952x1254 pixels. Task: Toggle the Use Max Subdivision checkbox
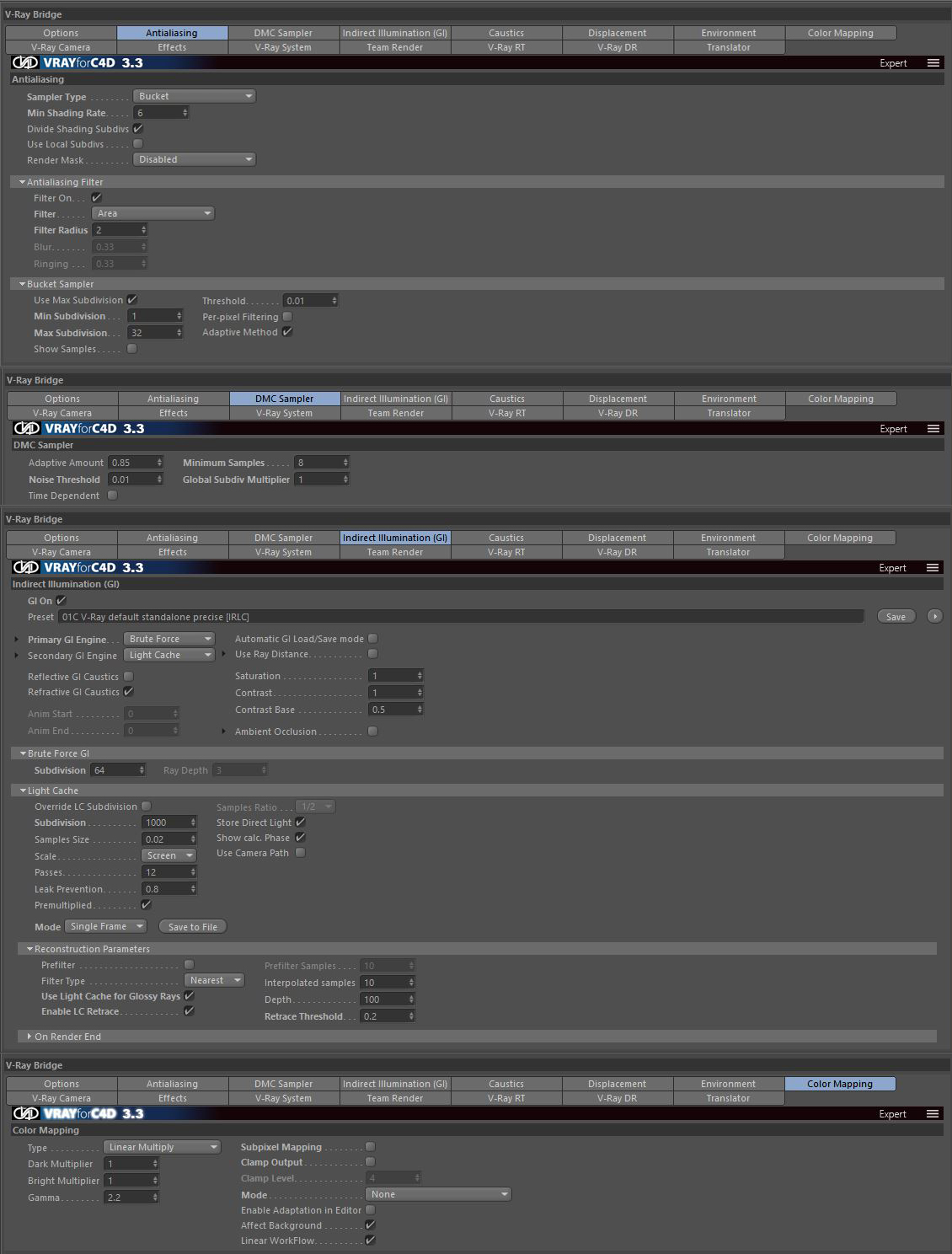pyautogui.click(x=132, y=300)
